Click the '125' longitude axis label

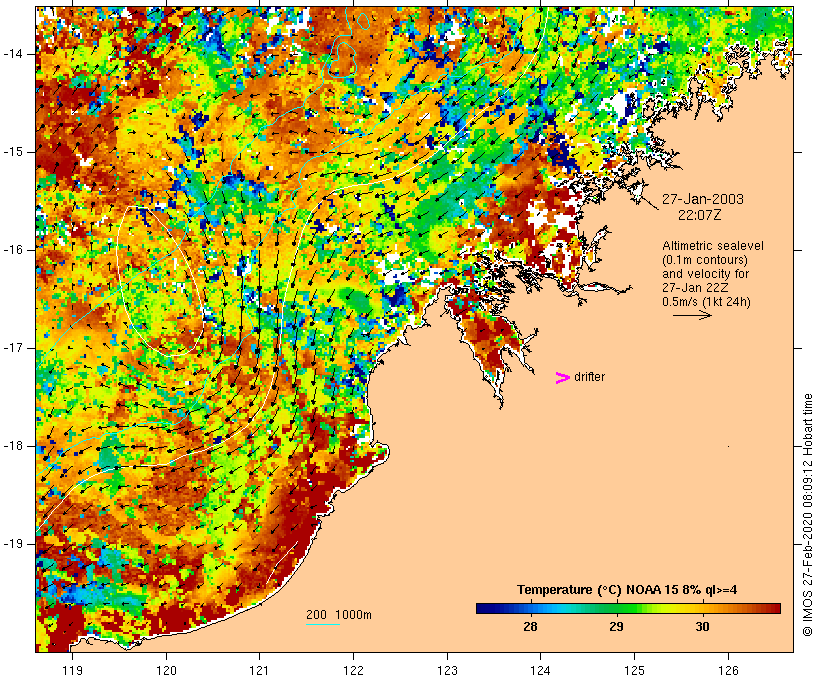(x=635, y=671)
